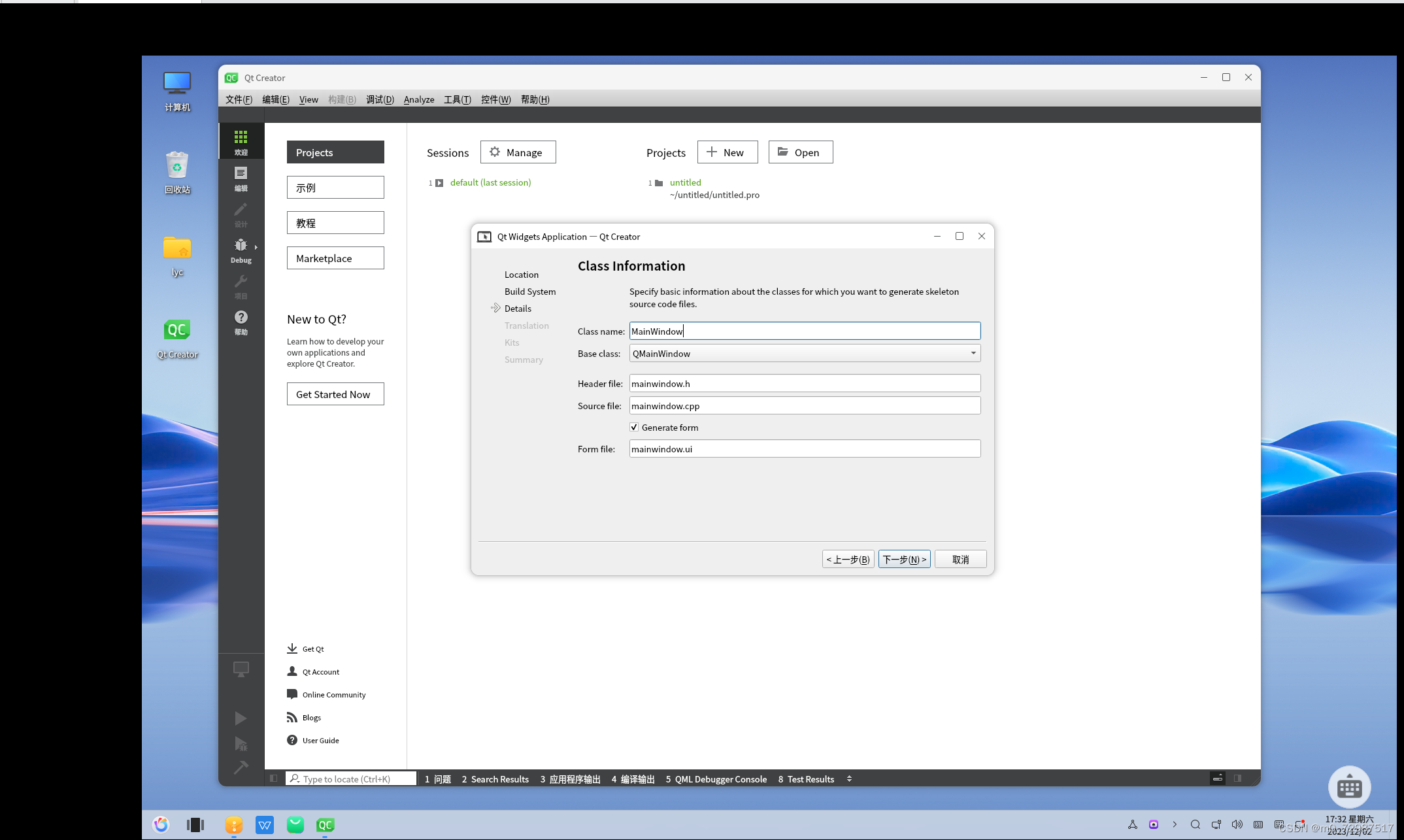Click the 下一步(N) next button
The width and height of the screenshot is (1404, 840).
point(904,560)
